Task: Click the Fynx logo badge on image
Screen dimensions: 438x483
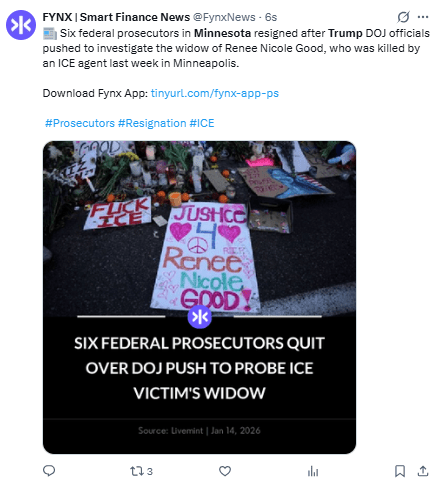Action: pyautogui.click(x=200, y=317)
